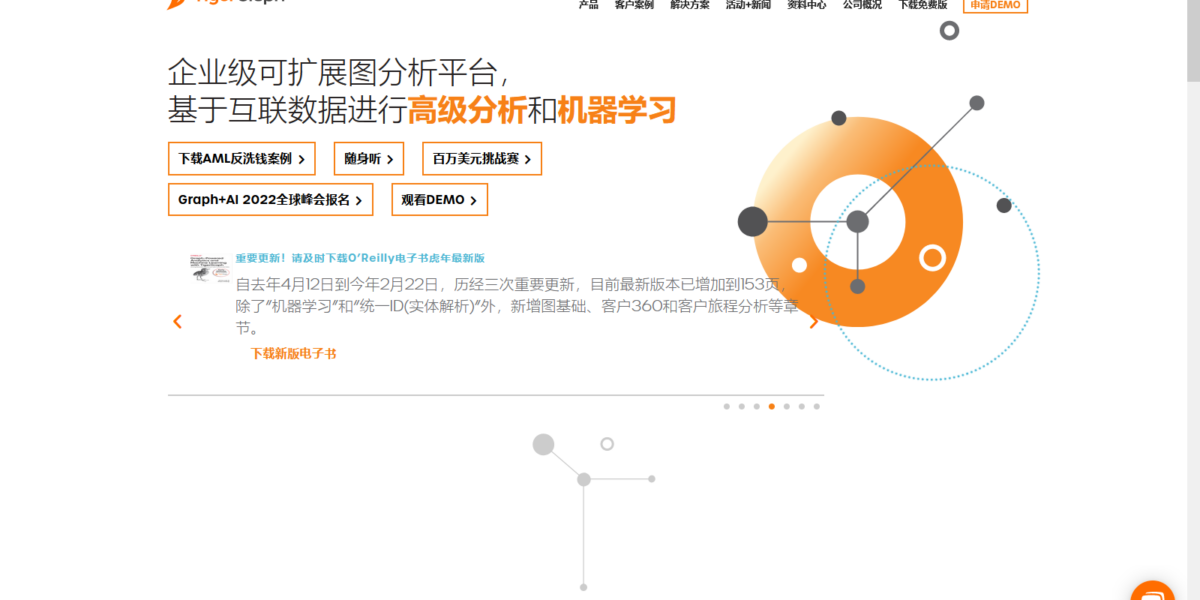Click the right carousel arrow
This screenshot has width=1200, height=600.
pyautogui.click(x=813, y=321)
